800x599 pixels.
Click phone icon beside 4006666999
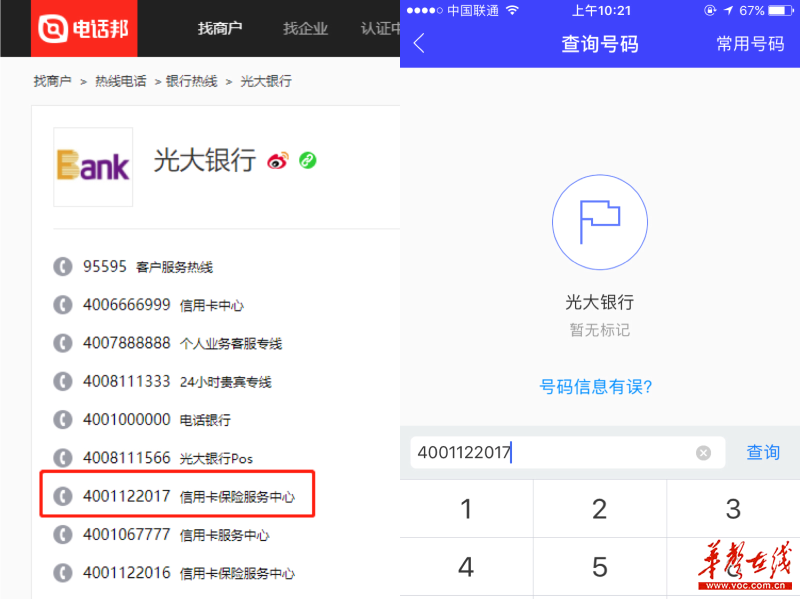(x=63, y=305)
